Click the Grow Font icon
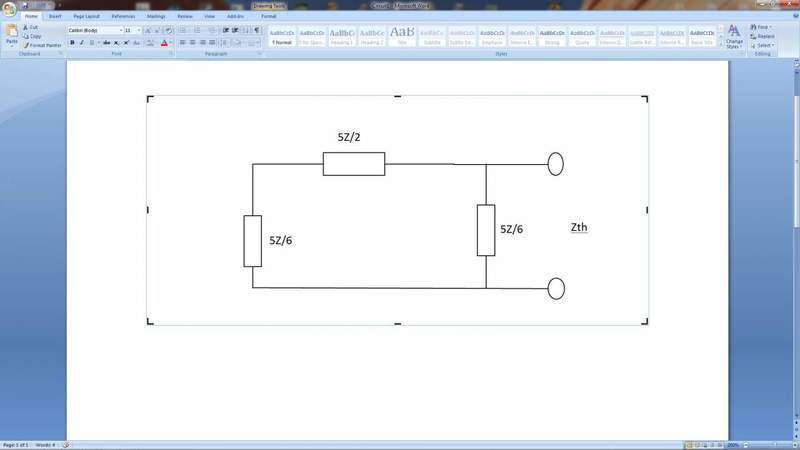Viewport: 800px width, 450px height. click(148, 31)
